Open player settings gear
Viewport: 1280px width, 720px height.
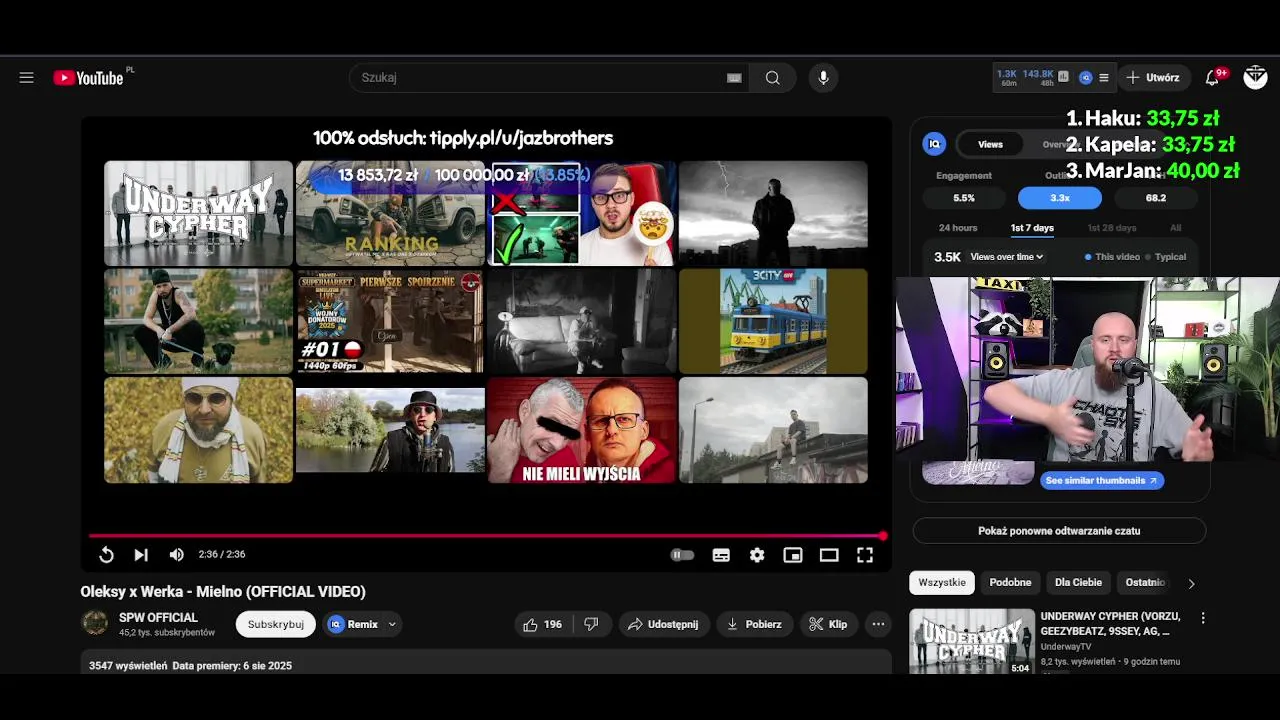tap(757, 555)
